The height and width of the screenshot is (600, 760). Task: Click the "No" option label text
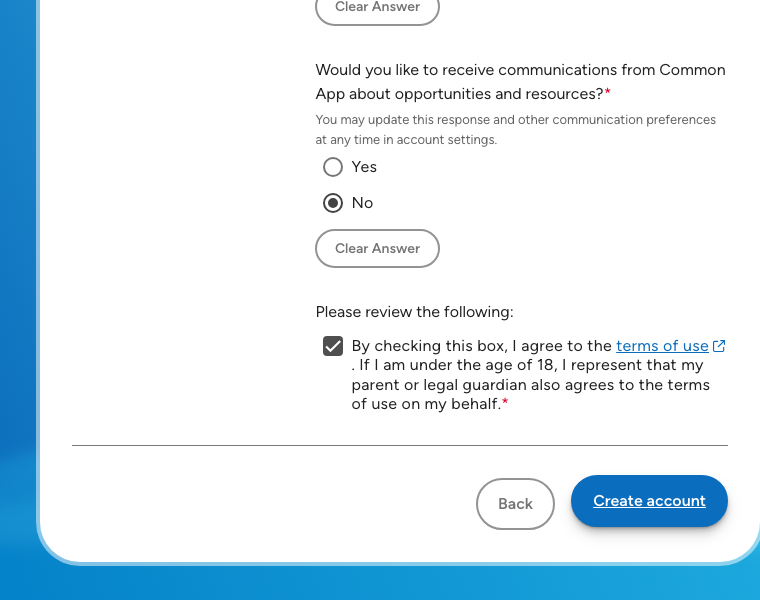(x=362, y=203)
